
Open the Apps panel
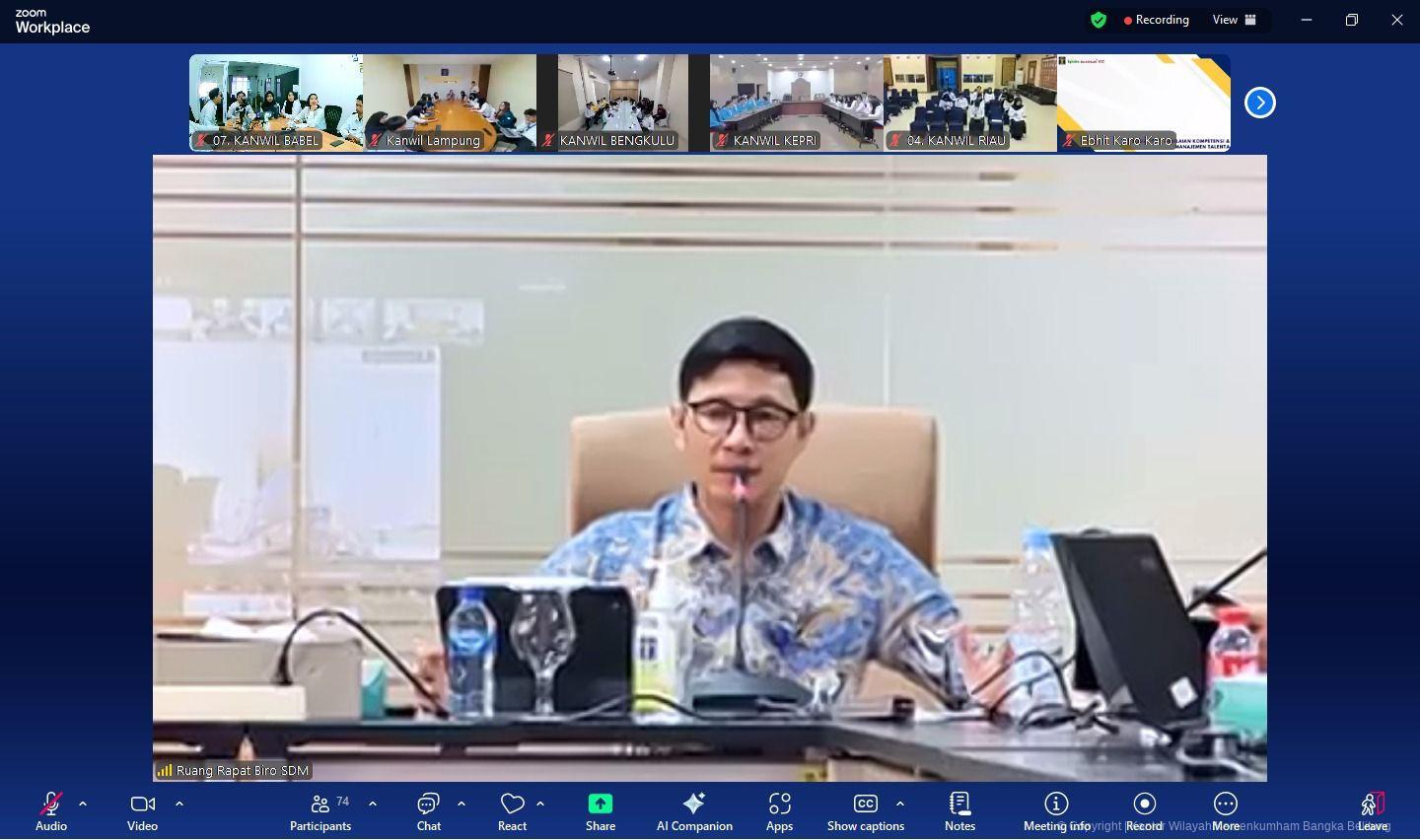point(779,811)
